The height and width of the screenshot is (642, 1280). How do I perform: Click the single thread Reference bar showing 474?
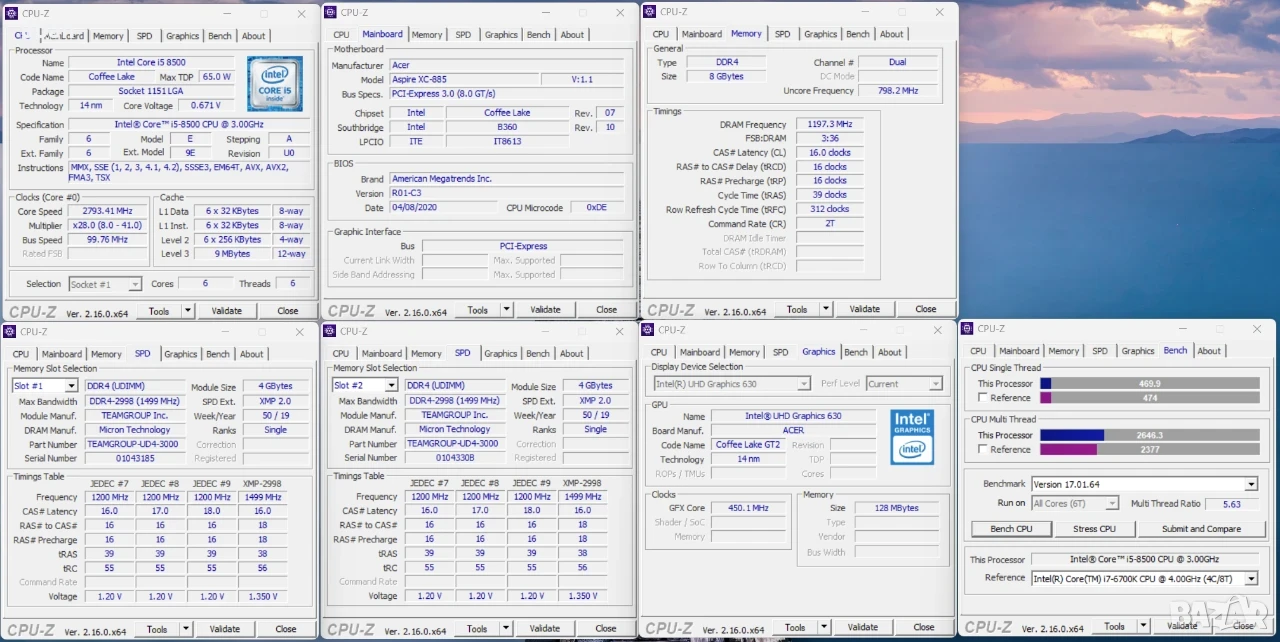click(x=1149, y=398)
